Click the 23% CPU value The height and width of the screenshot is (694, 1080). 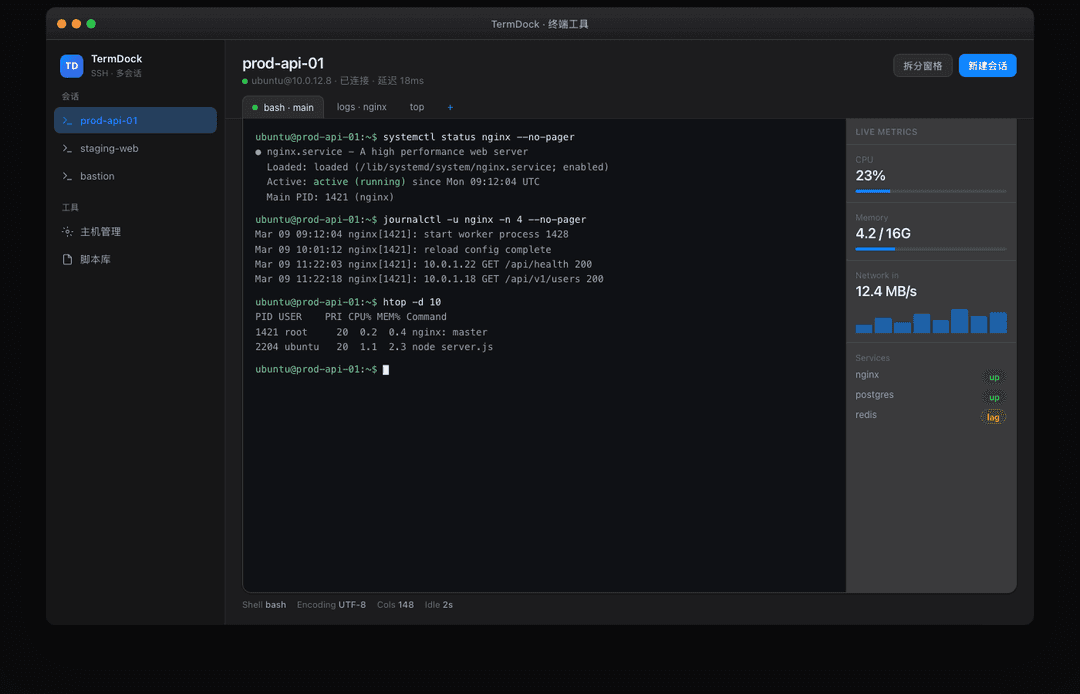click(871, 176)
